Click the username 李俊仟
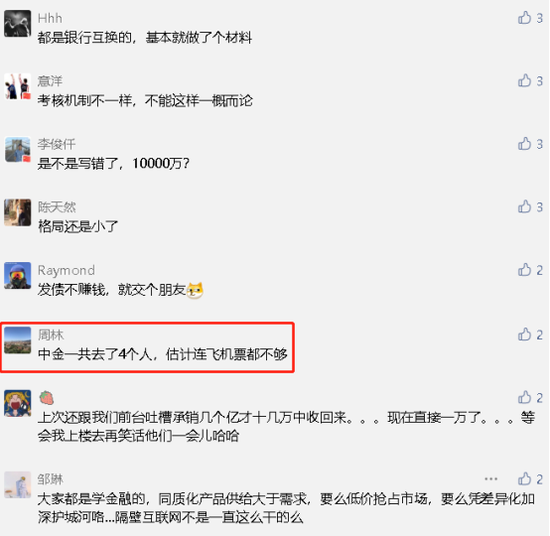 (x=56, y=144)
